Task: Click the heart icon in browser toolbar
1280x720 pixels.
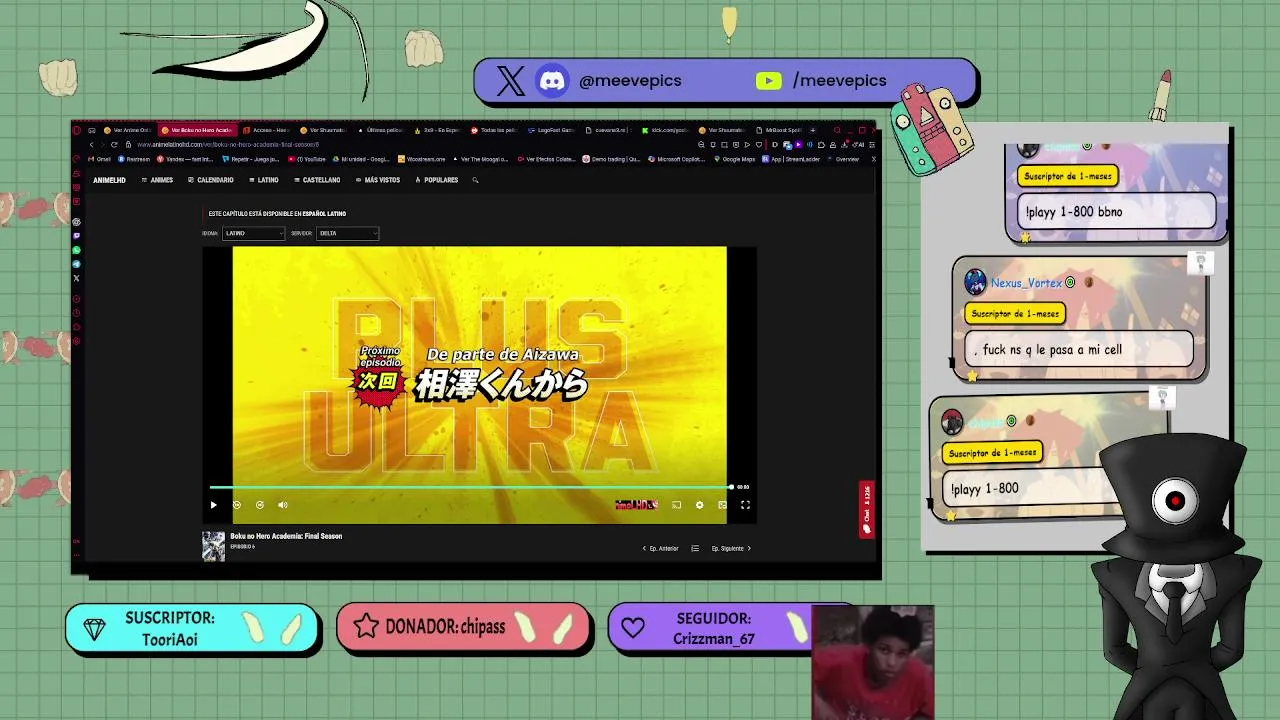Action: click(759, 144)
